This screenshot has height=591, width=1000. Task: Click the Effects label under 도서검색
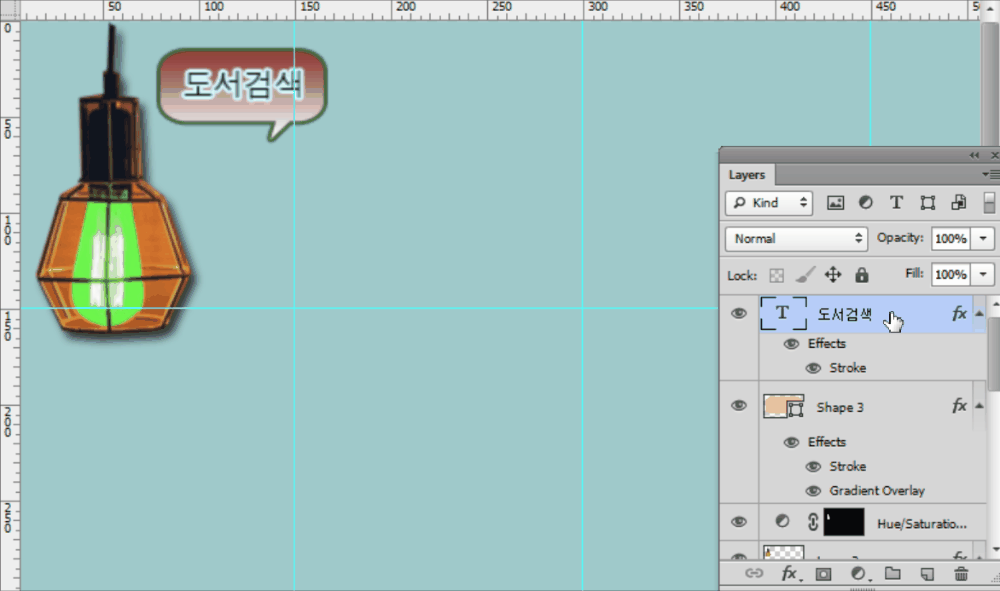click(827, 344)
